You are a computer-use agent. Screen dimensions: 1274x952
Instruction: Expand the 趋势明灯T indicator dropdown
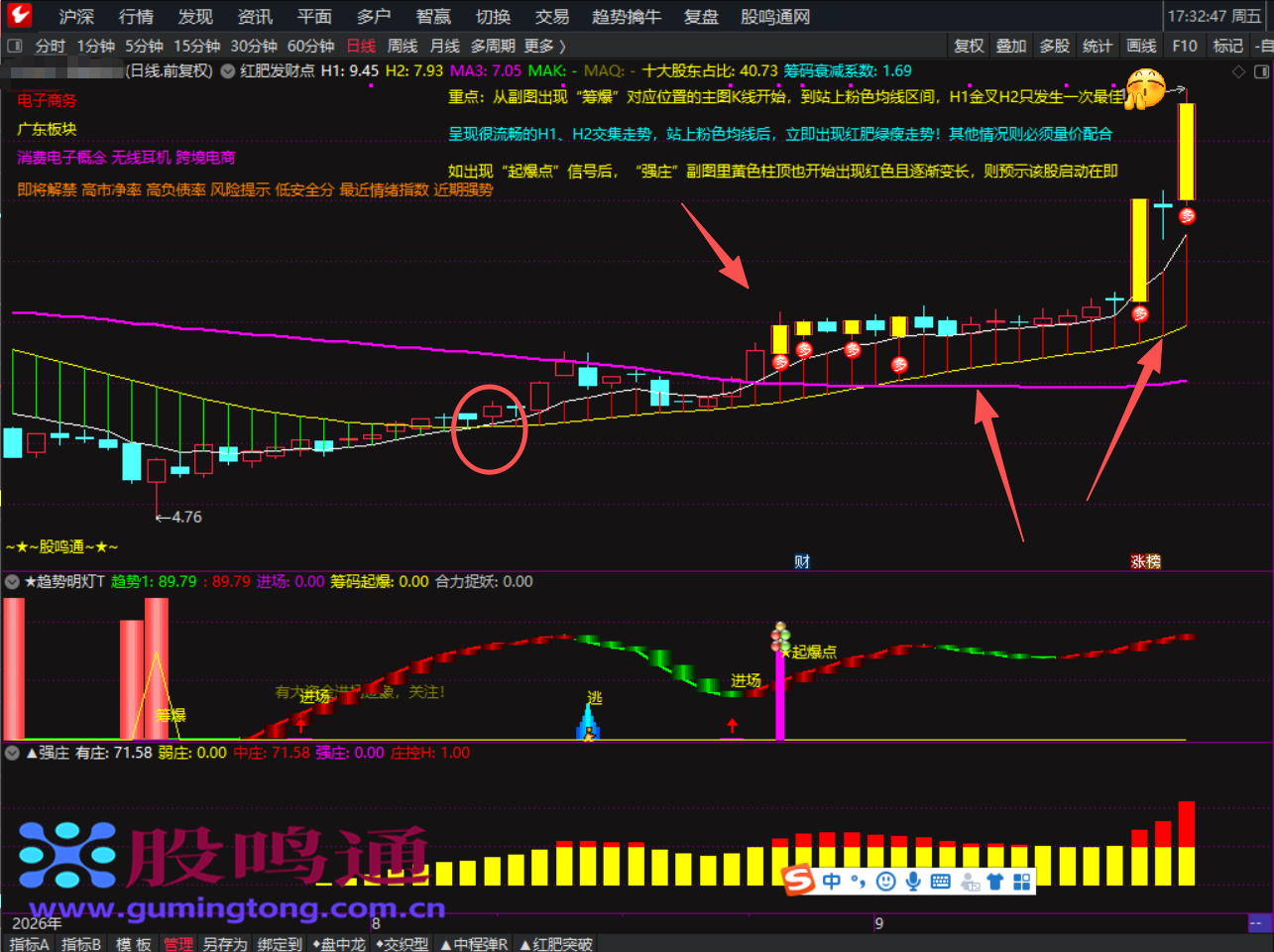12,582
